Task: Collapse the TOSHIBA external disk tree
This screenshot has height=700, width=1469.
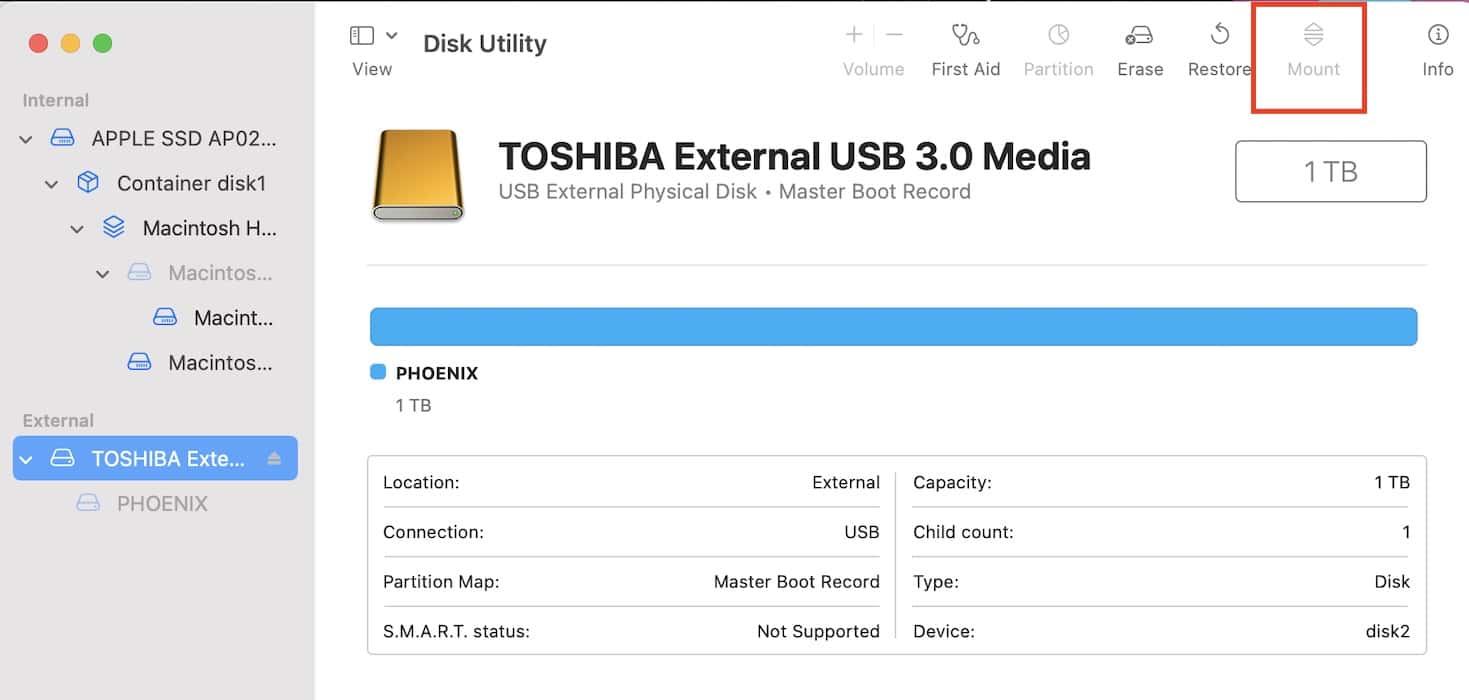Action: [27, 460]
